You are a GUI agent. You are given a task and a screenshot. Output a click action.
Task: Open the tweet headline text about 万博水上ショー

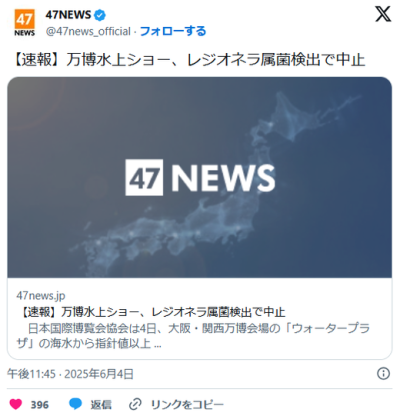(189, 60)
